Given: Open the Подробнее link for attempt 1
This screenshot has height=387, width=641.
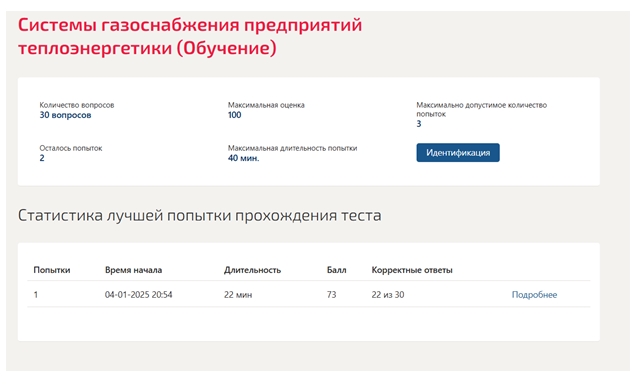Looking at the screenshot, I should 534,295.
